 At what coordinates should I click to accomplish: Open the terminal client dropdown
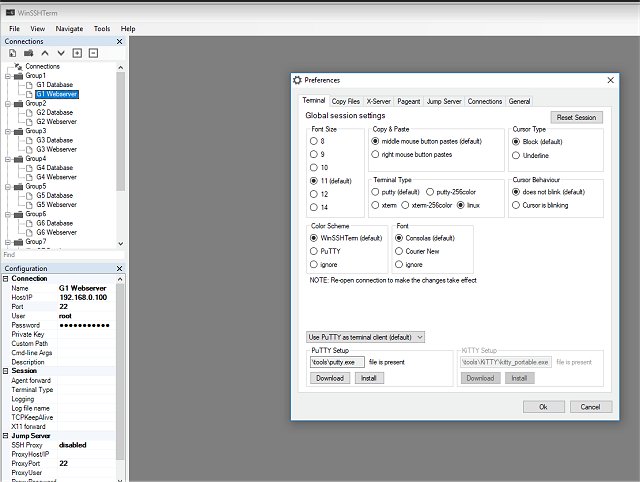pos(365,337)
